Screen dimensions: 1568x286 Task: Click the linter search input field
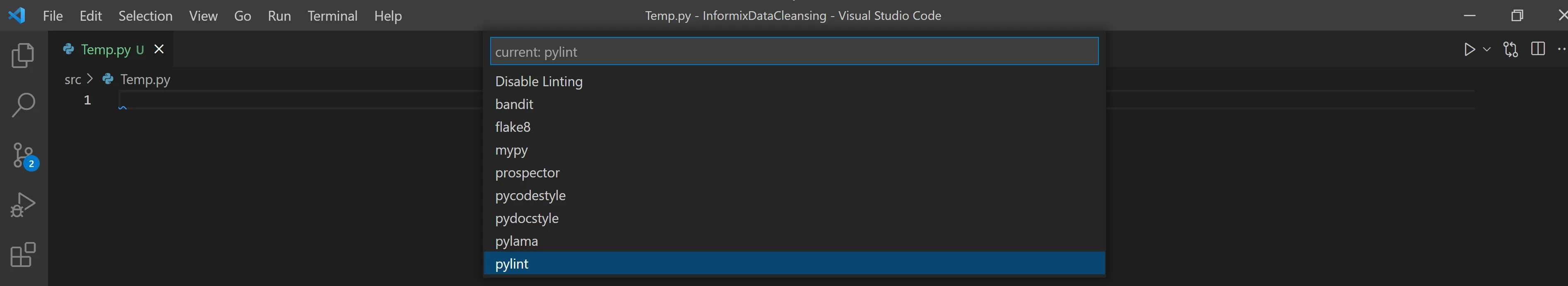pos(794,51)
